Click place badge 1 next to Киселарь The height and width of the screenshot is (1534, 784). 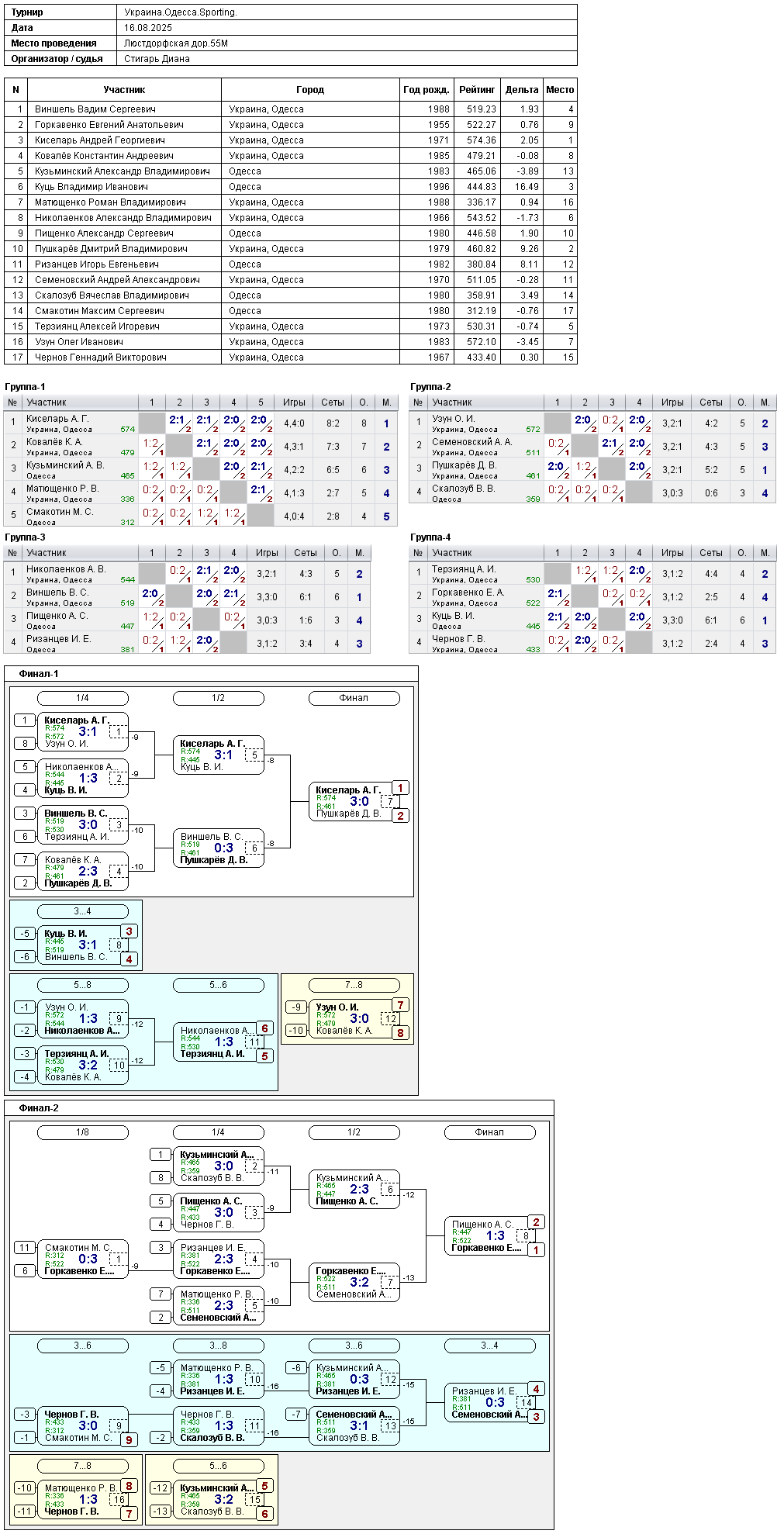(x=400, y=788)
